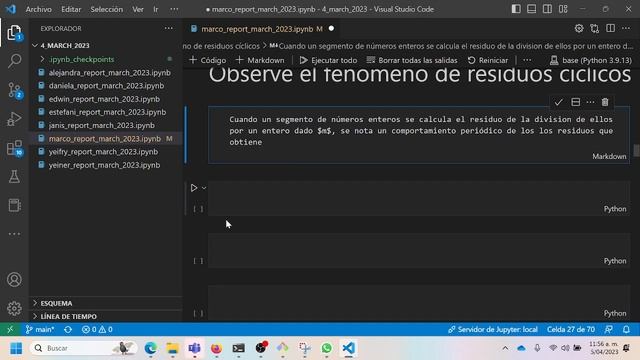This screenshot has height=360, width=640.
Task: Customize editor layout
Action: point(563,9)
